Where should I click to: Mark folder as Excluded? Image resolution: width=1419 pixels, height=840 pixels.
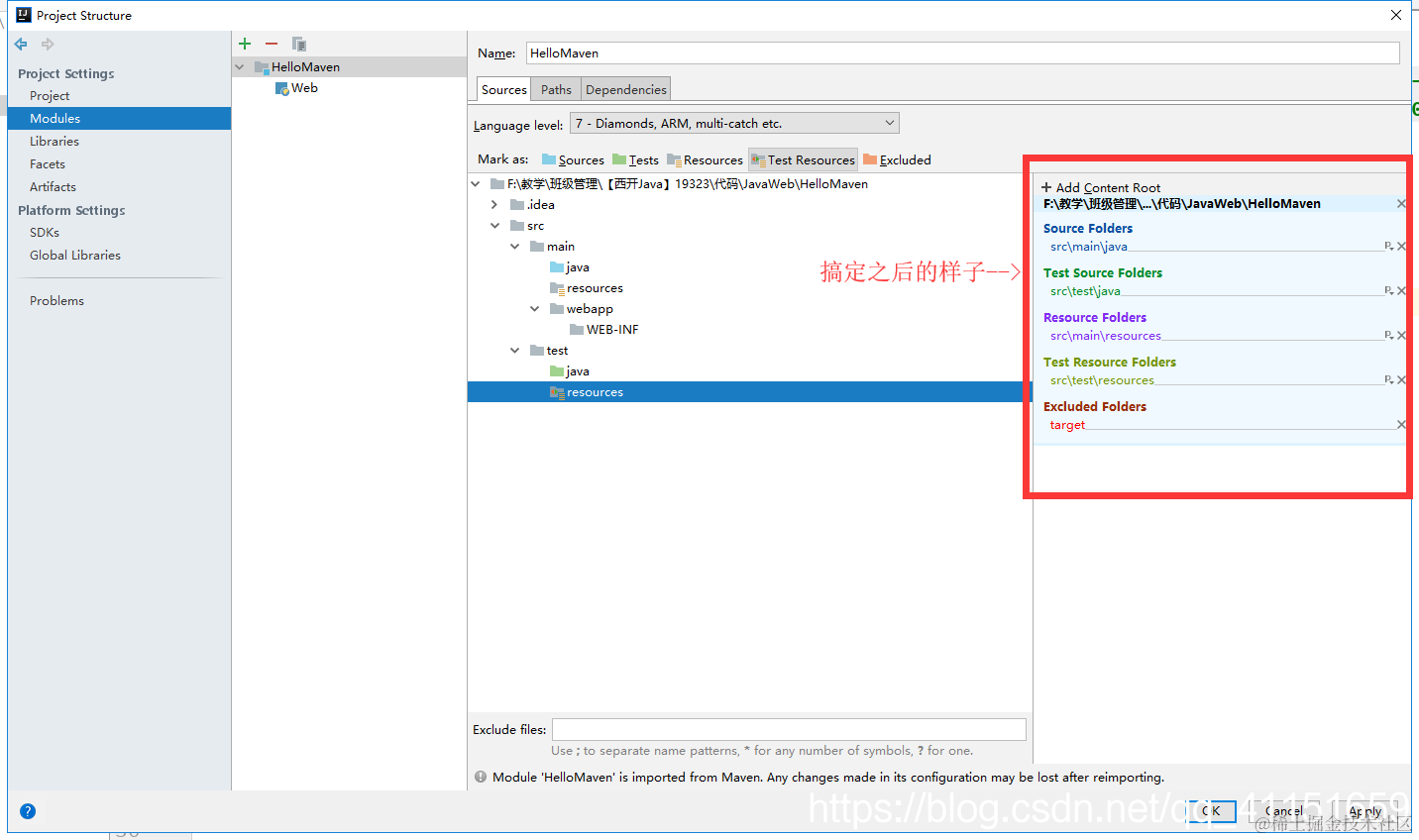[897, 160]
